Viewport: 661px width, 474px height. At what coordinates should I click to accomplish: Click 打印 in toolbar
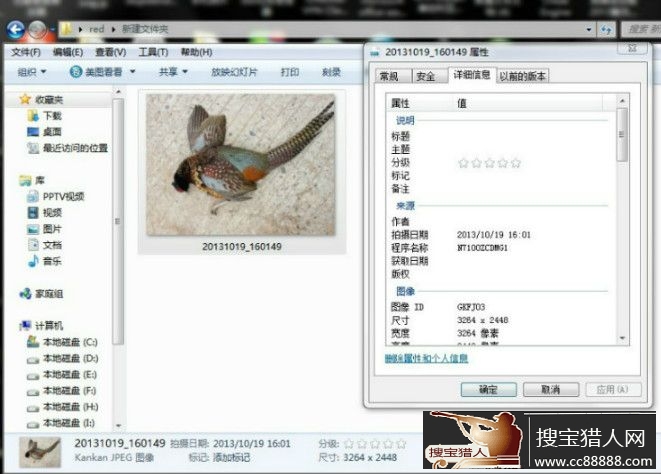pos(290,72)
